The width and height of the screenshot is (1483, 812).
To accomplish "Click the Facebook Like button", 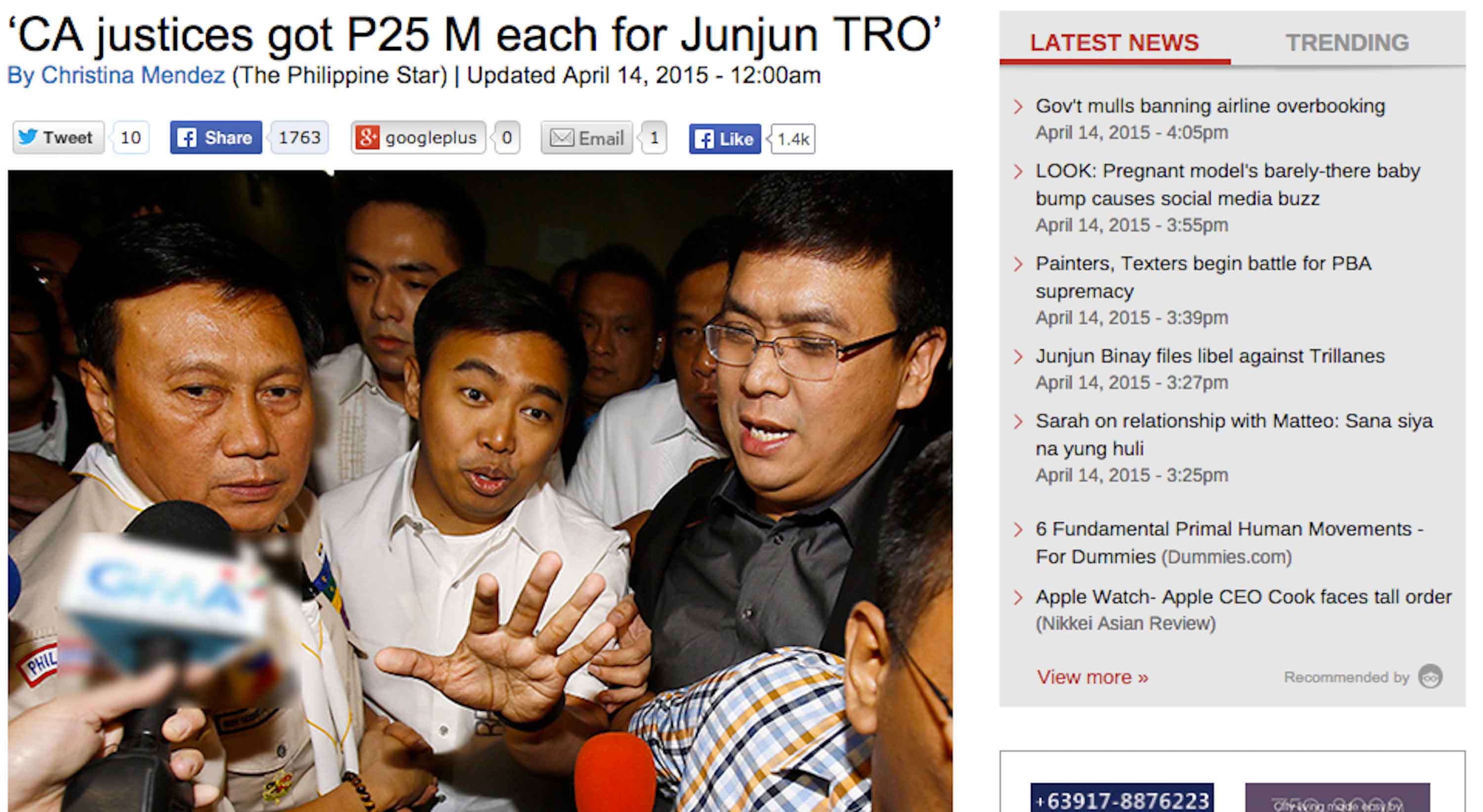I will (725, 139).
